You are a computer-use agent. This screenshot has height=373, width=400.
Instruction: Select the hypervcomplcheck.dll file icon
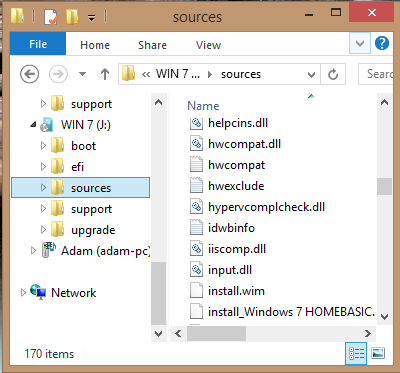point(196,207)
